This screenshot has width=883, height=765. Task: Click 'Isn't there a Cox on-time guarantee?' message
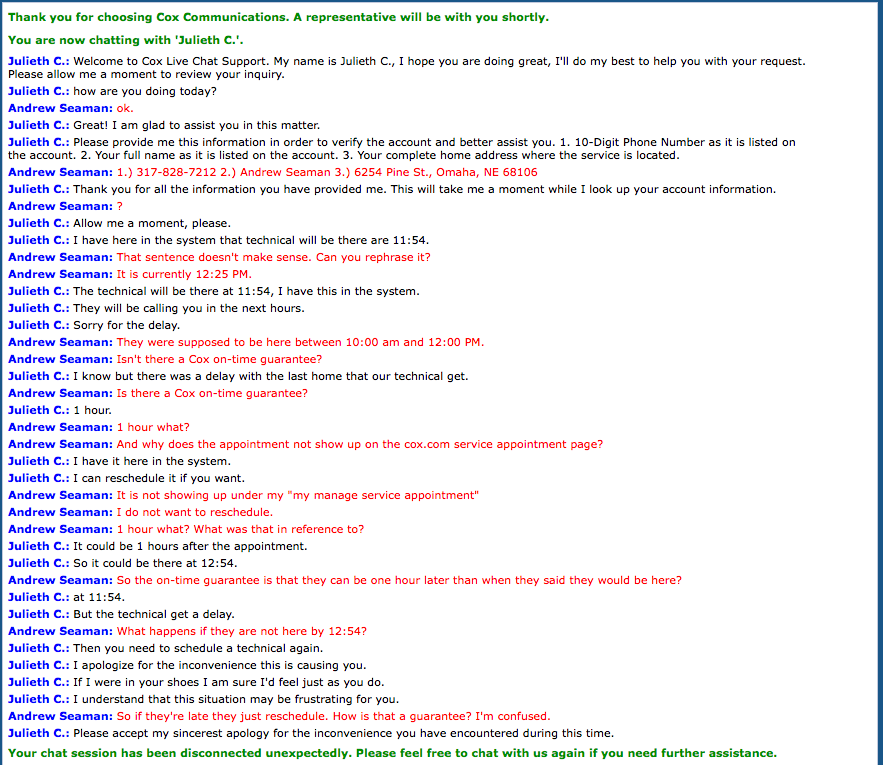165,359
